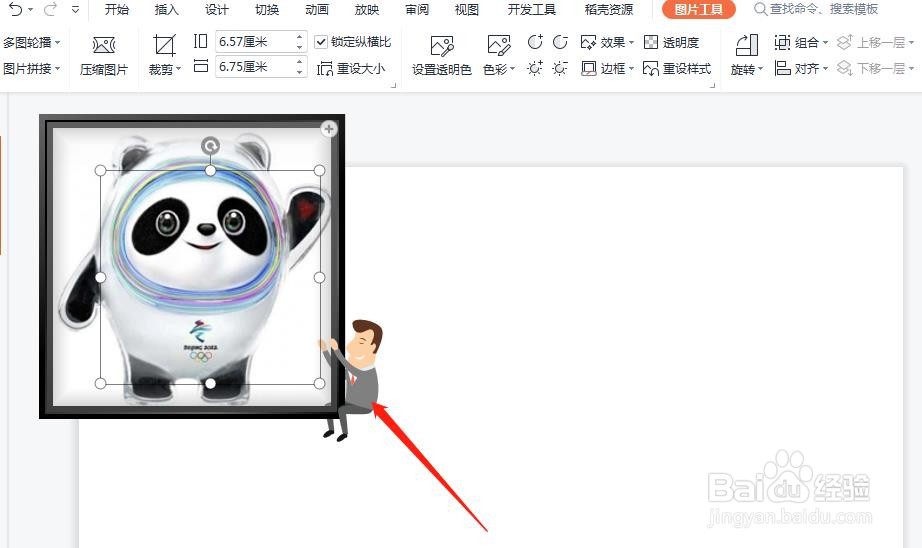Screen dimensions: 922x548
Task: Increase the height value with the up stepper
Action: (x=300, y=36)
